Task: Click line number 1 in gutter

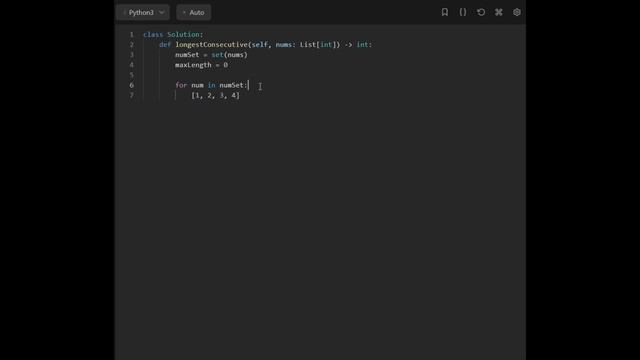Action: (131, 34)
